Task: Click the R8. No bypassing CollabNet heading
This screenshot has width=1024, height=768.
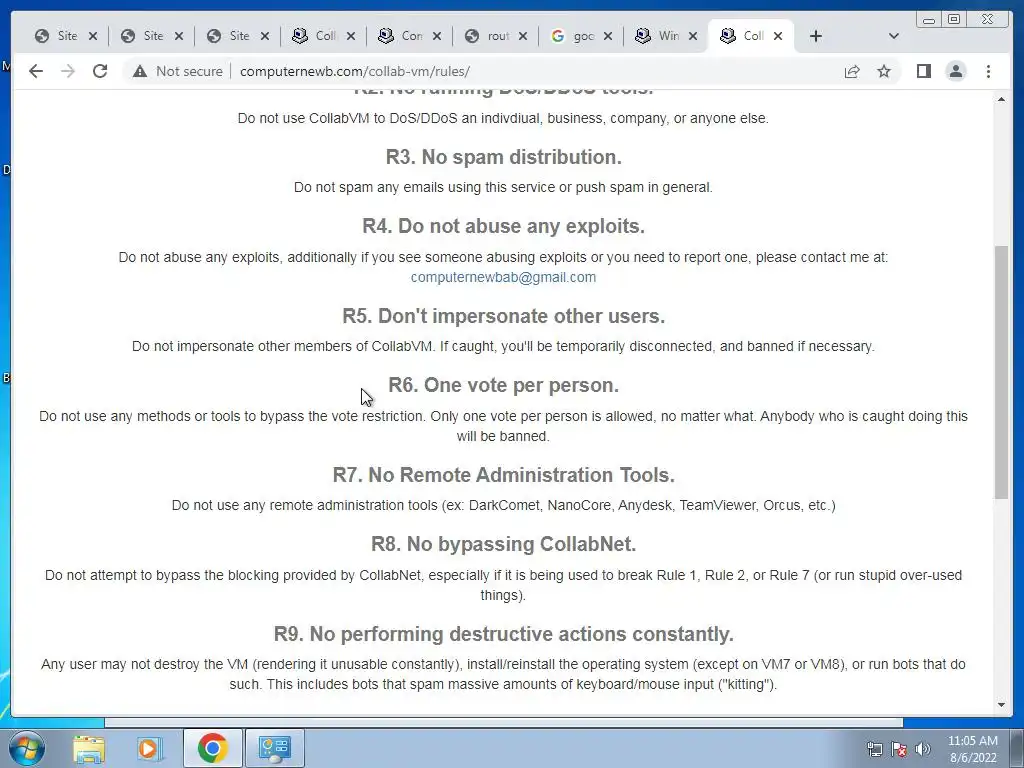Action: (x=504, y=544)
